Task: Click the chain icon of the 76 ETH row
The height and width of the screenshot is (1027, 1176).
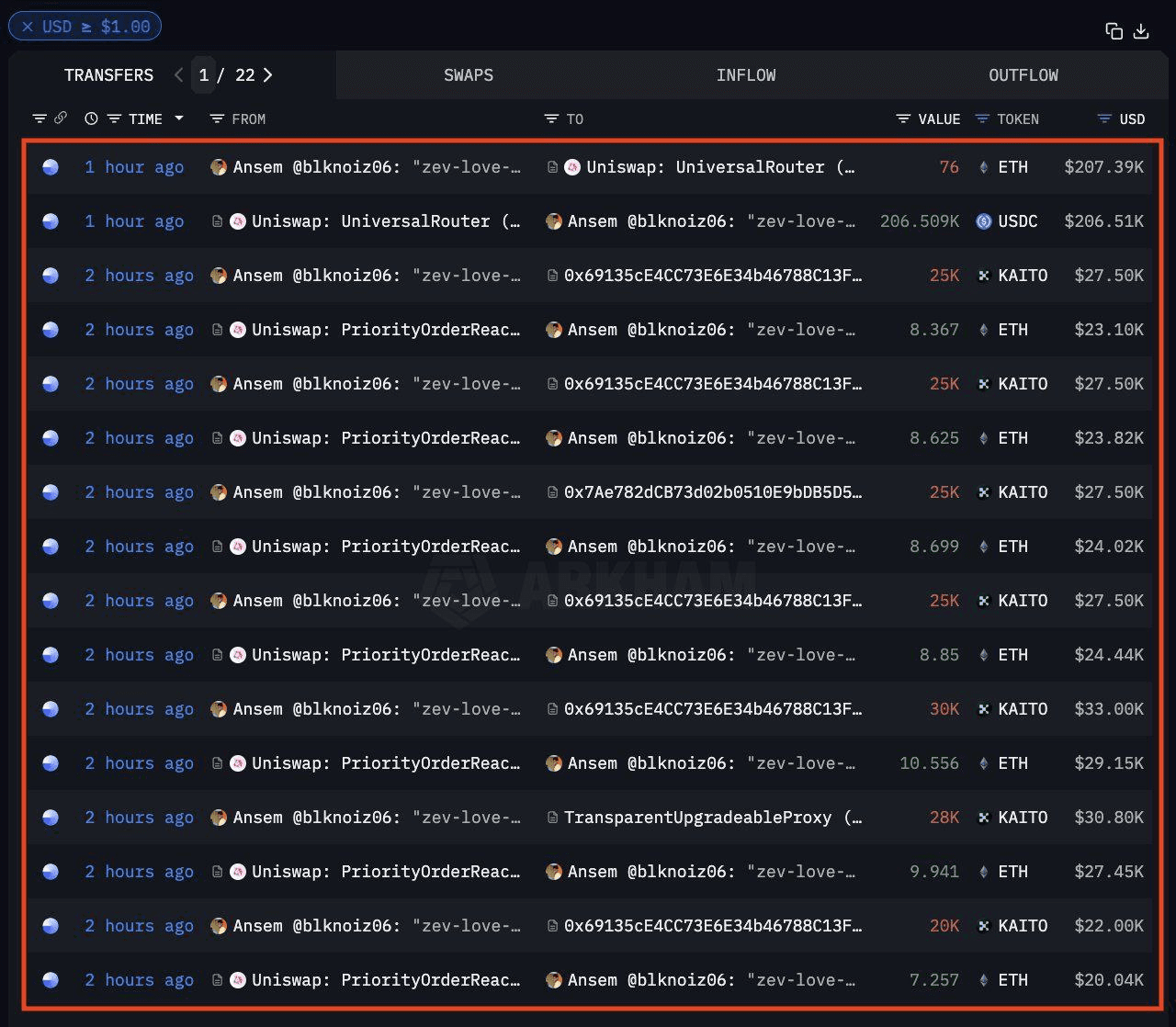Action: [x=51, y=167]
